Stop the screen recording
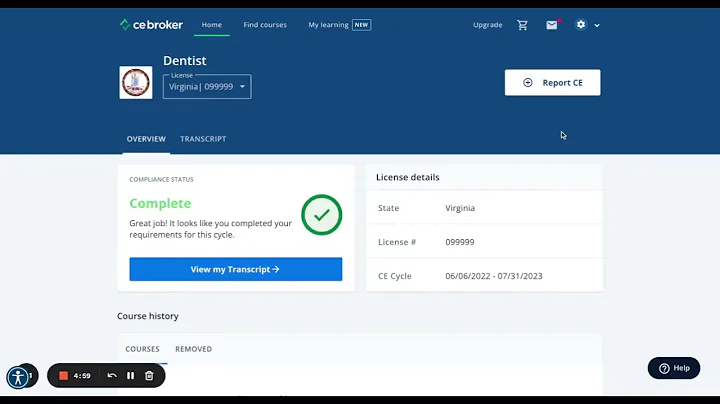Screen dimensions: 720x404 click(x=63, y=376)
